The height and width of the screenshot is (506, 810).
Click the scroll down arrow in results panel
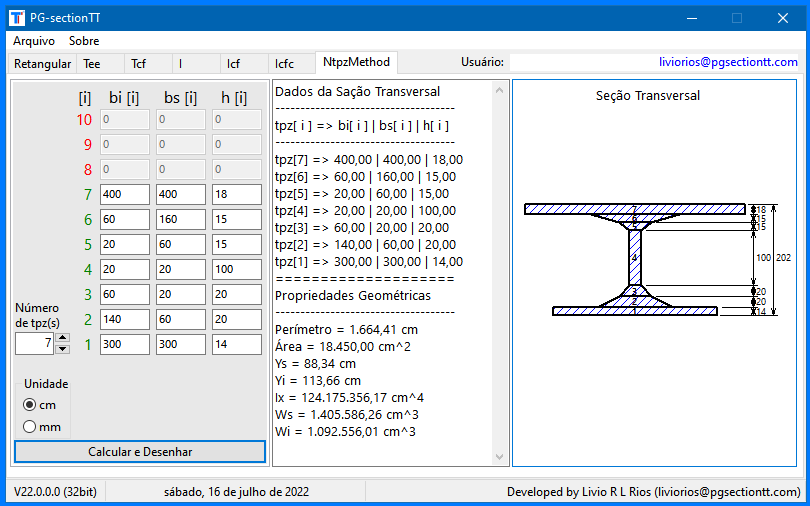click(x=499, y=456)
